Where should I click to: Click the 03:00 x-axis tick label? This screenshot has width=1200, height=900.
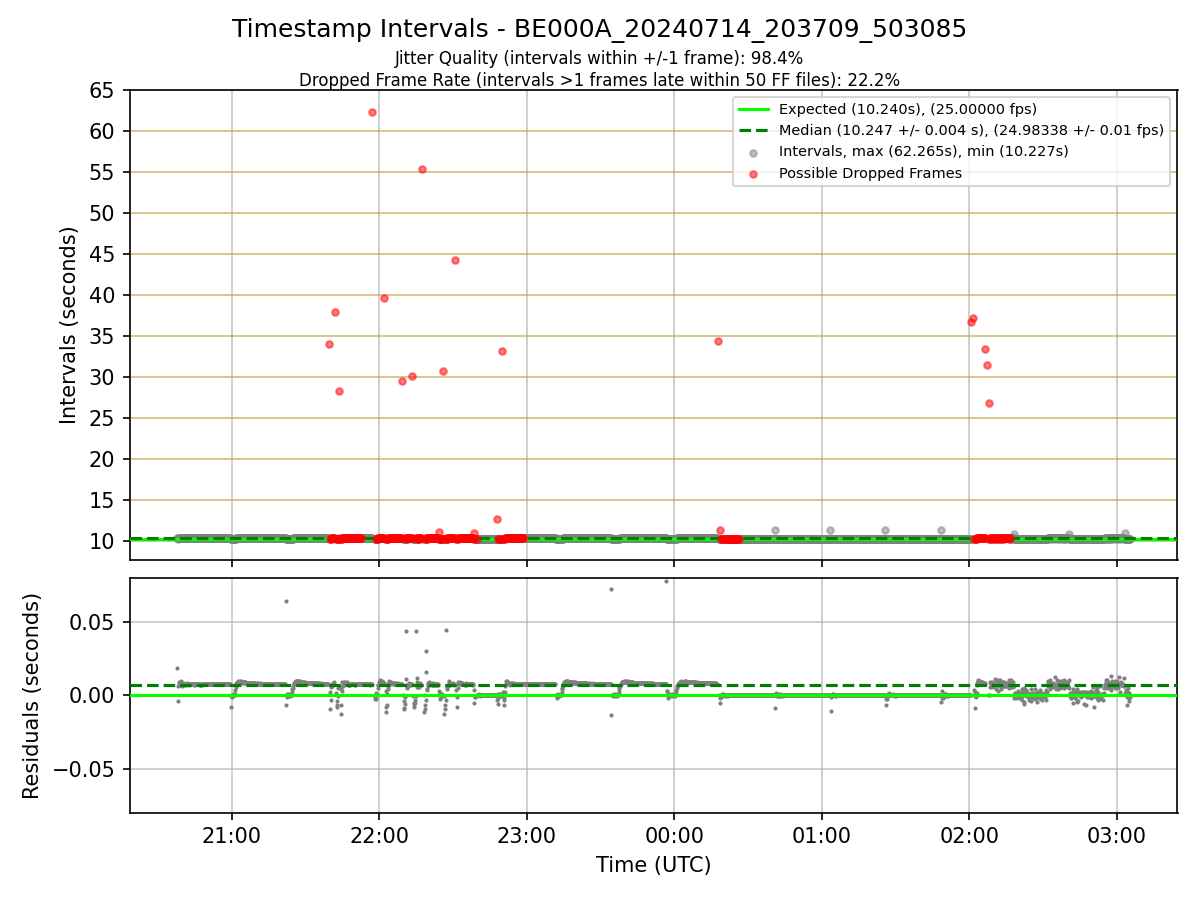point(1117,834)
